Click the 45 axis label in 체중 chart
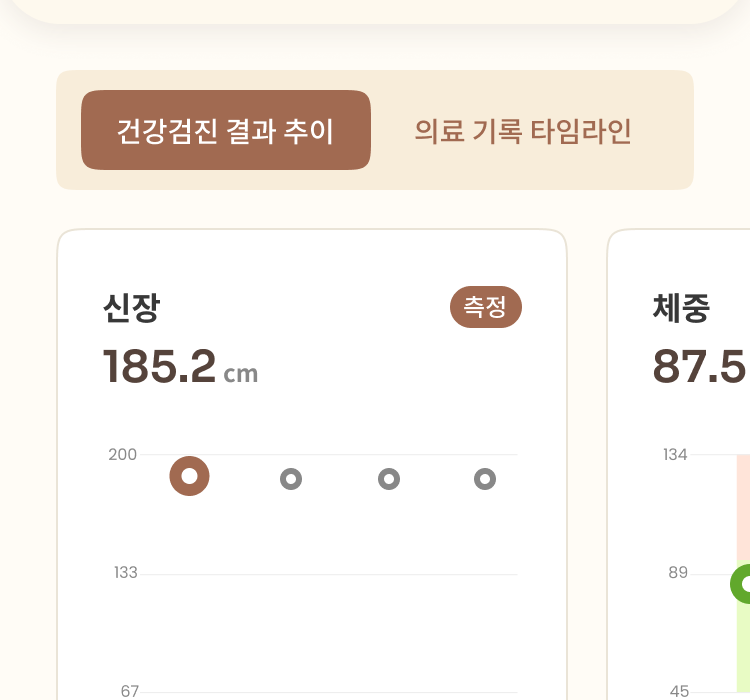 point(679,691)
